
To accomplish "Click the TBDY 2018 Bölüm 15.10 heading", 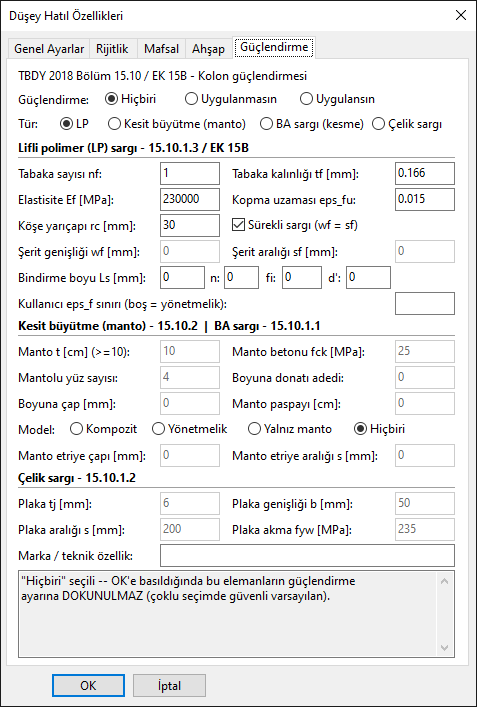I will [163, 76].
